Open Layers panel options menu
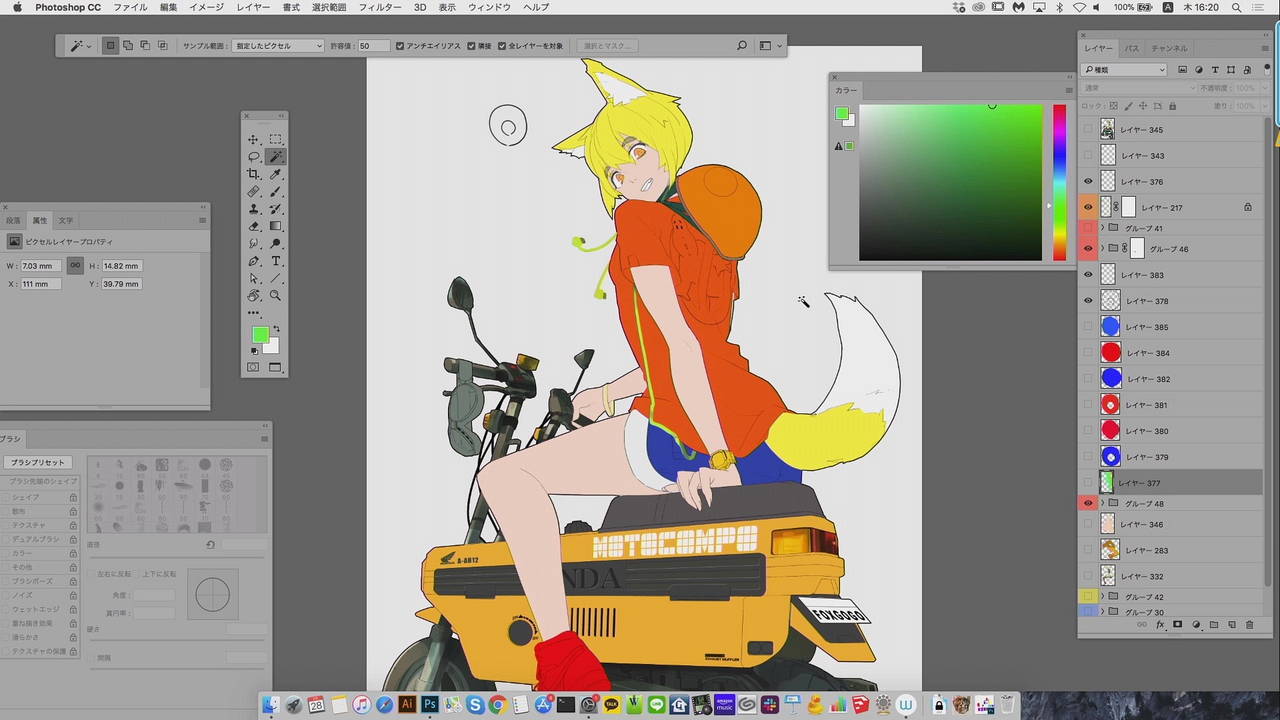 pos(1265,48)
